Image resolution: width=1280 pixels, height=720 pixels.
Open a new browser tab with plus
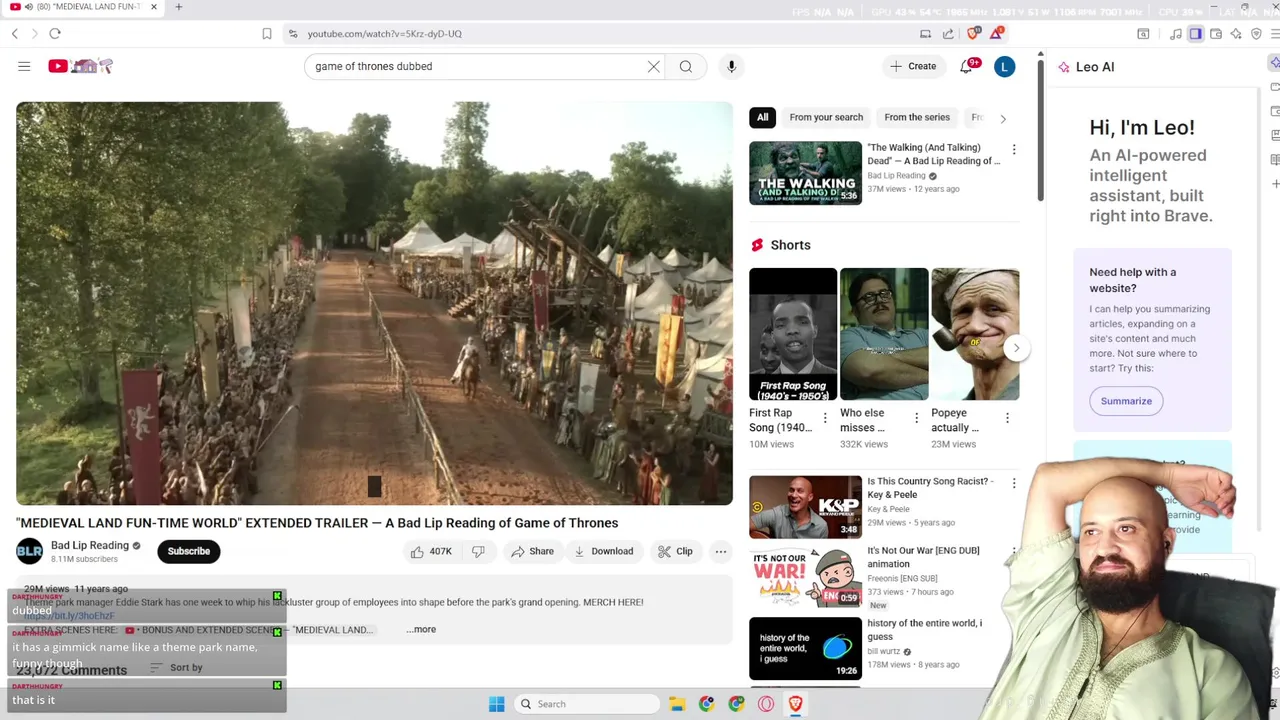(178, 7)
